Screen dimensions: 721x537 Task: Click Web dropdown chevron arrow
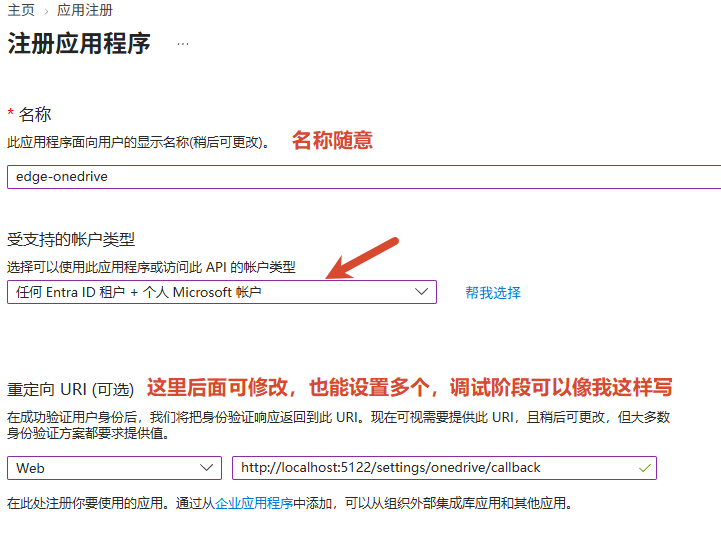tap(206, 468)
